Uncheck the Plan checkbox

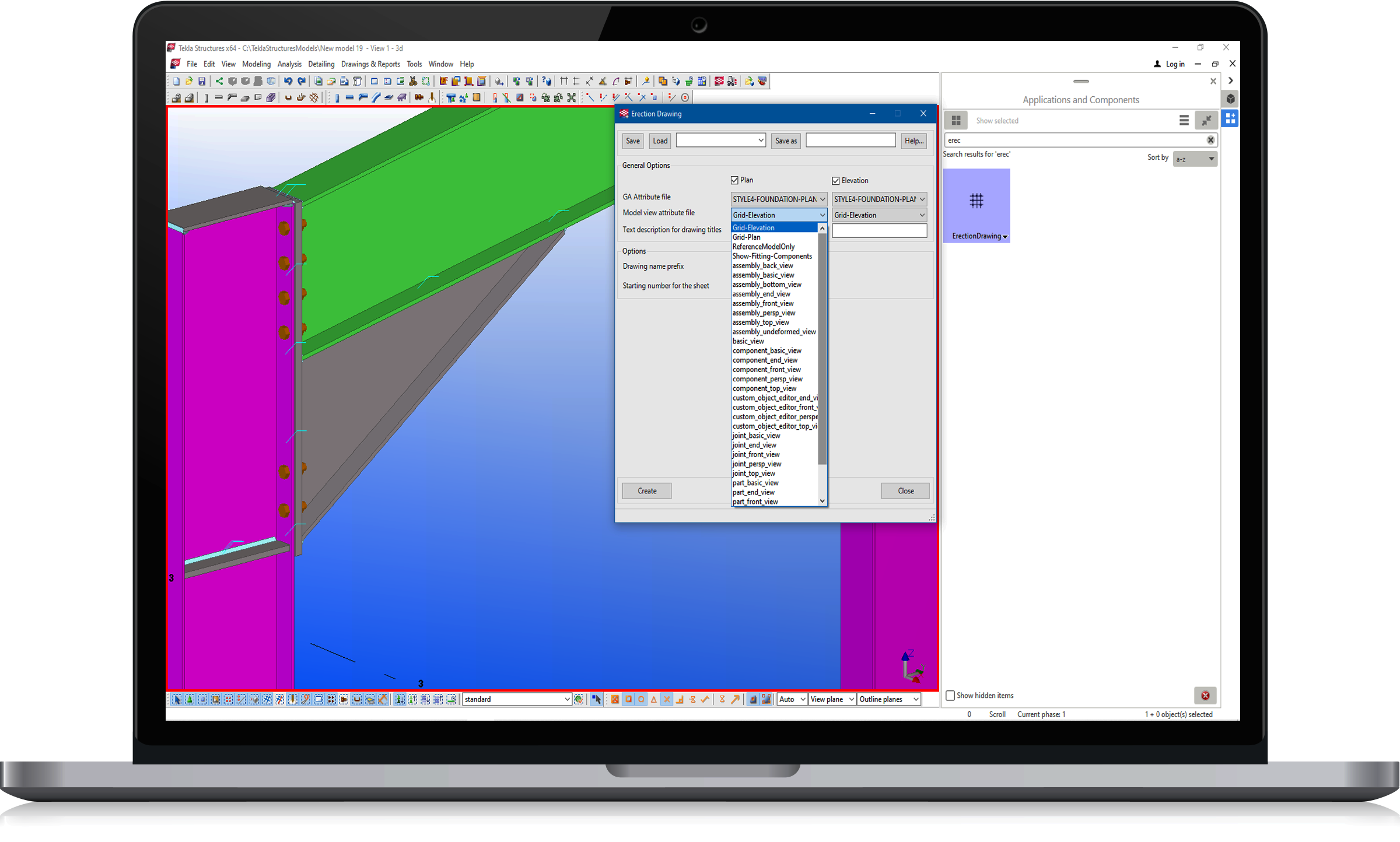pos(735,181)
